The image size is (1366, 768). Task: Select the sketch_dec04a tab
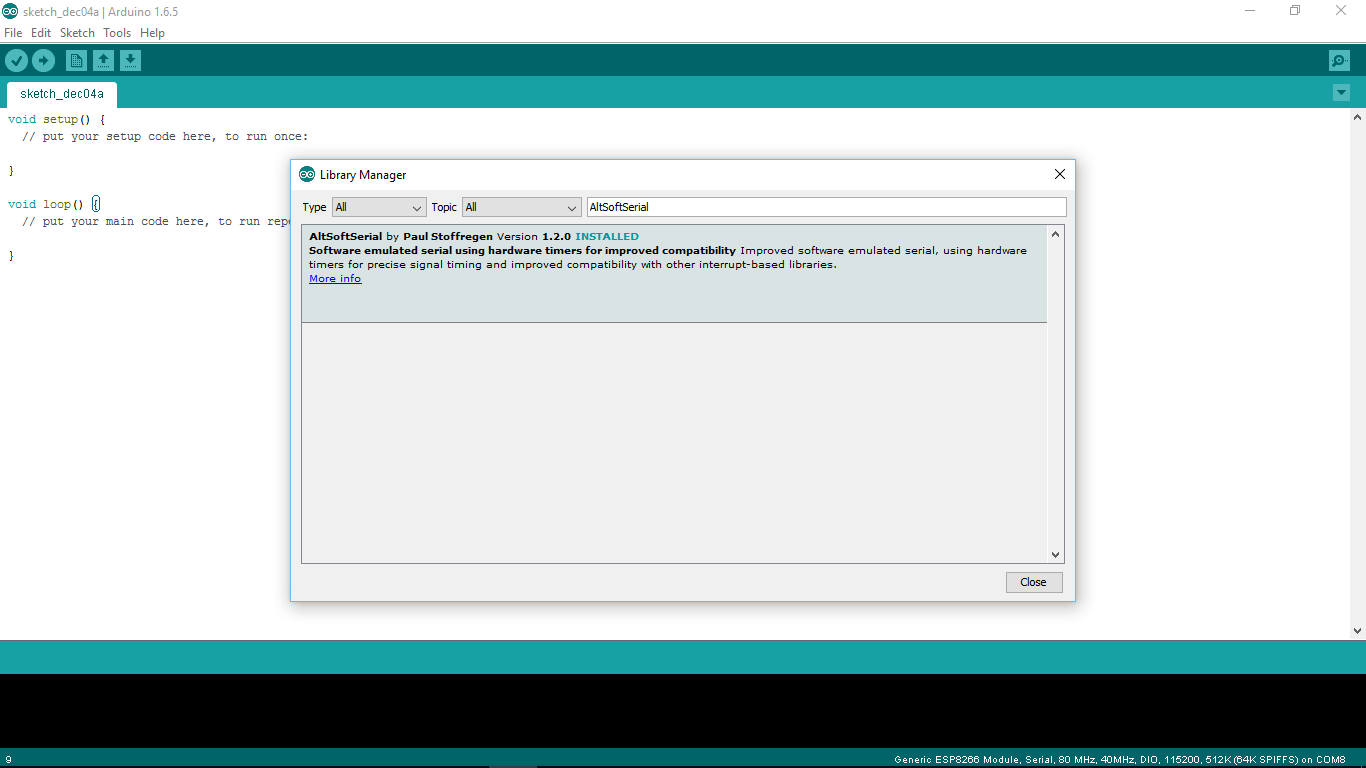click(62, 94)
